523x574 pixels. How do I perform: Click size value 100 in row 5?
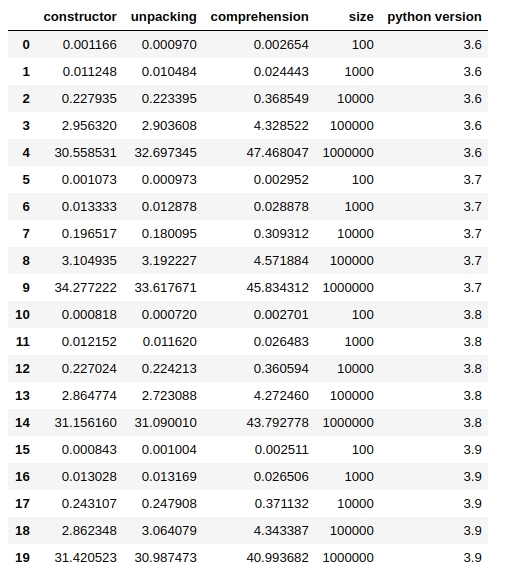[x=363, y=180]
